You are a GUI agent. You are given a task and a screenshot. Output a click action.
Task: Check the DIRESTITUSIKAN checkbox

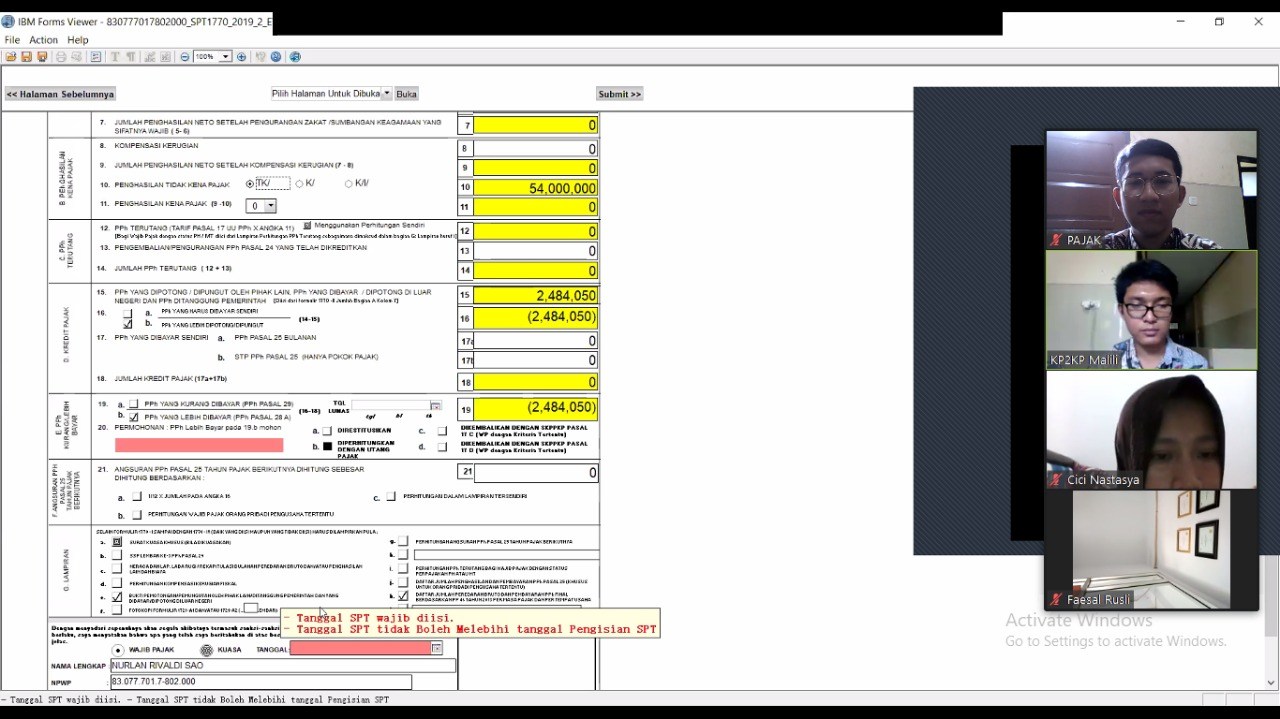coord(327,431)
